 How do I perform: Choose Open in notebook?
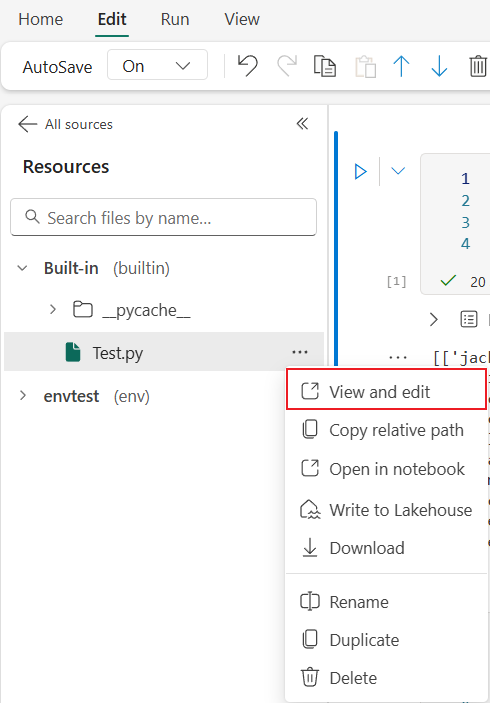[386, 469]
